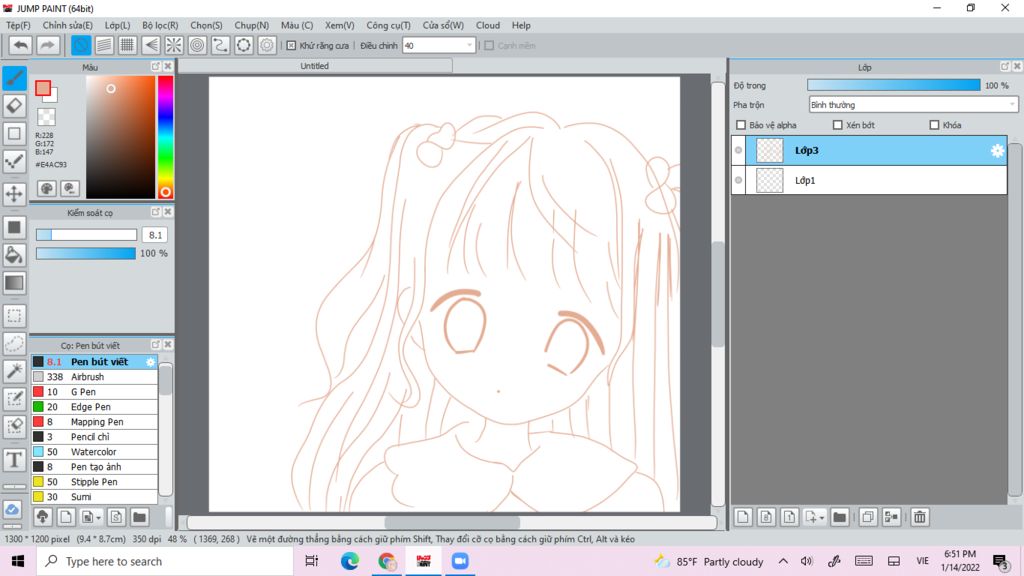The image size is (1024, 576).
Task: Open the Công cụ(T) menu
Action: (x=388, y=25)
